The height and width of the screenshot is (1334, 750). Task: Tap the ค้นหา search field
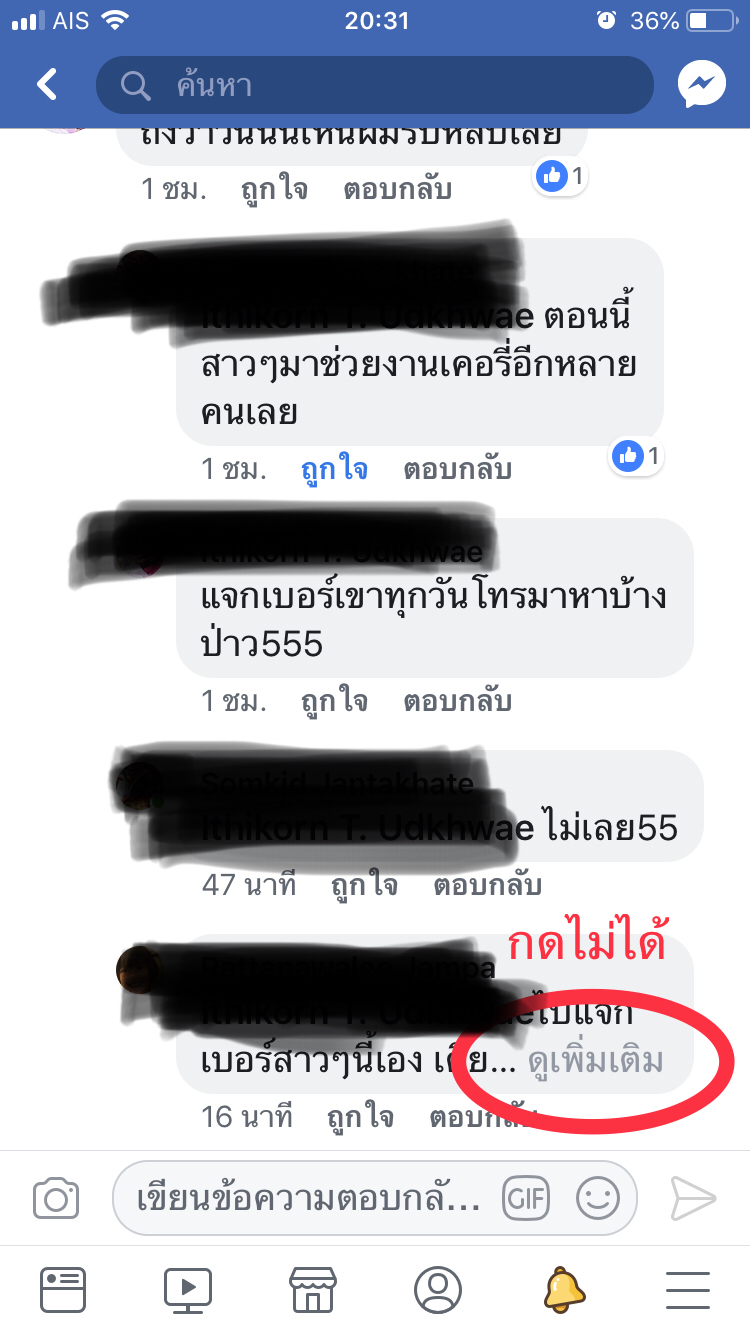375,85
